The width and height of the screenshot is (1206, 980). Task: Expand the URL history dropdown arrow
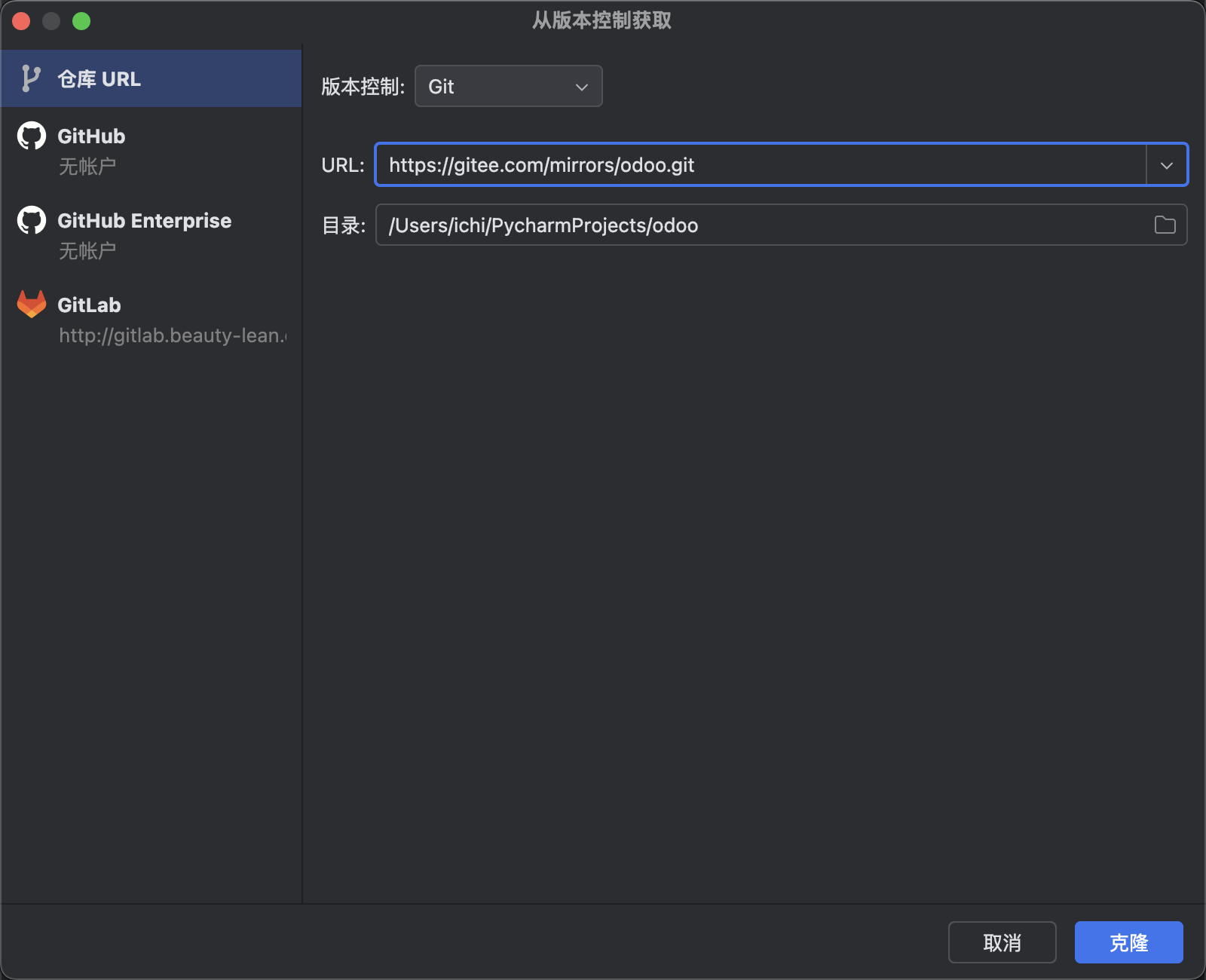point(1167,165)
